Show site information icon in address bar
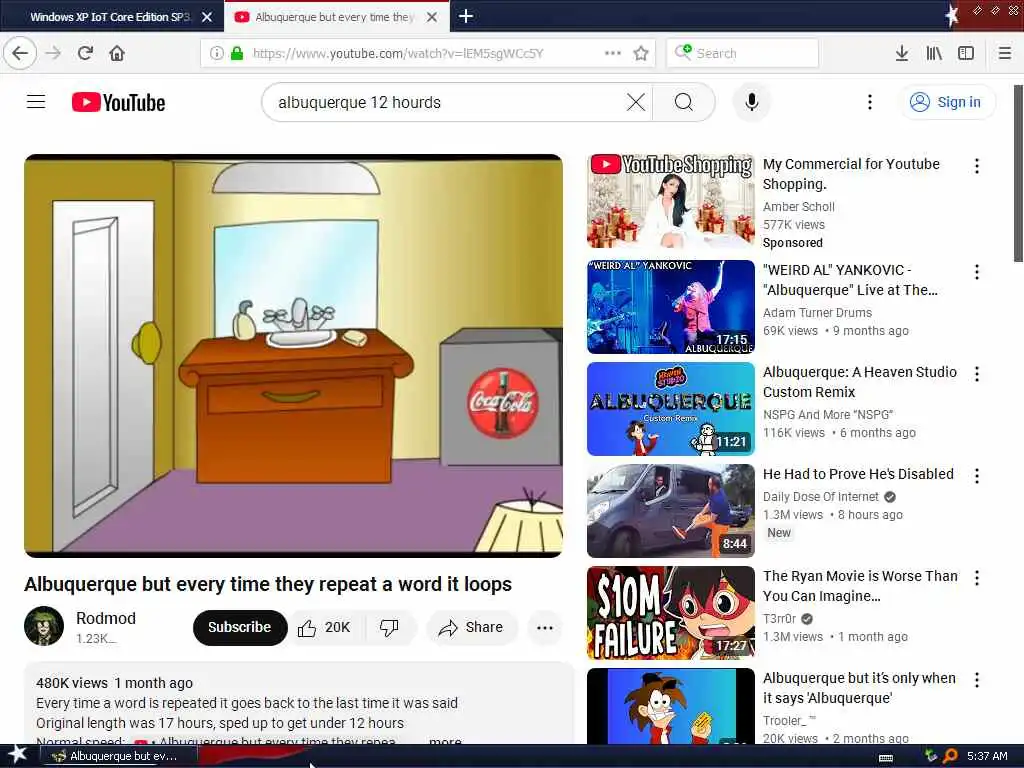This screenshot has height=768, width=1024. (216, 53)
